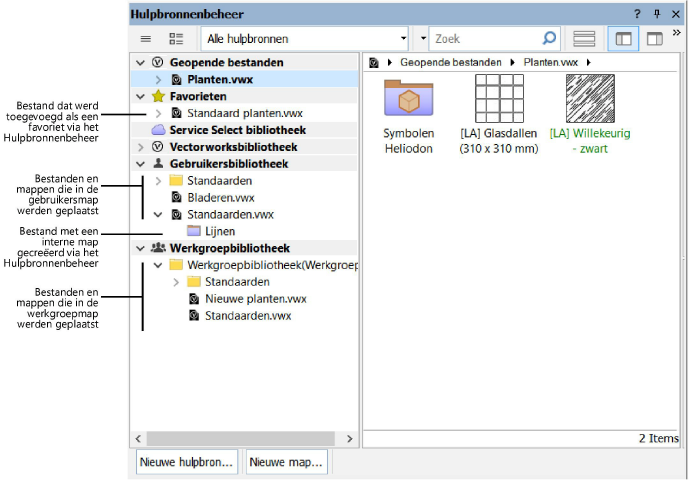Collapse the Favorieten section

tap(140, 96)
